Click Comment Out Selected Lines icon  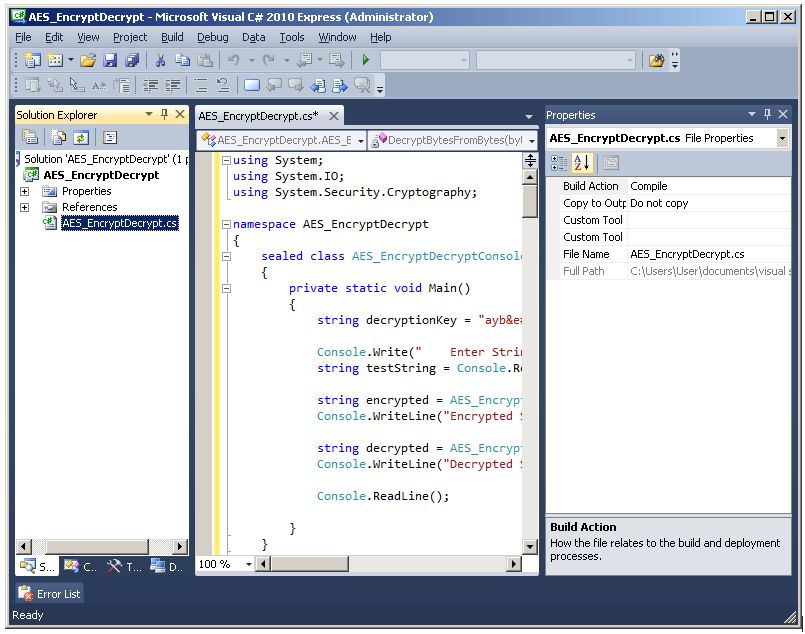pyautogui.click(x=201, y=86)
